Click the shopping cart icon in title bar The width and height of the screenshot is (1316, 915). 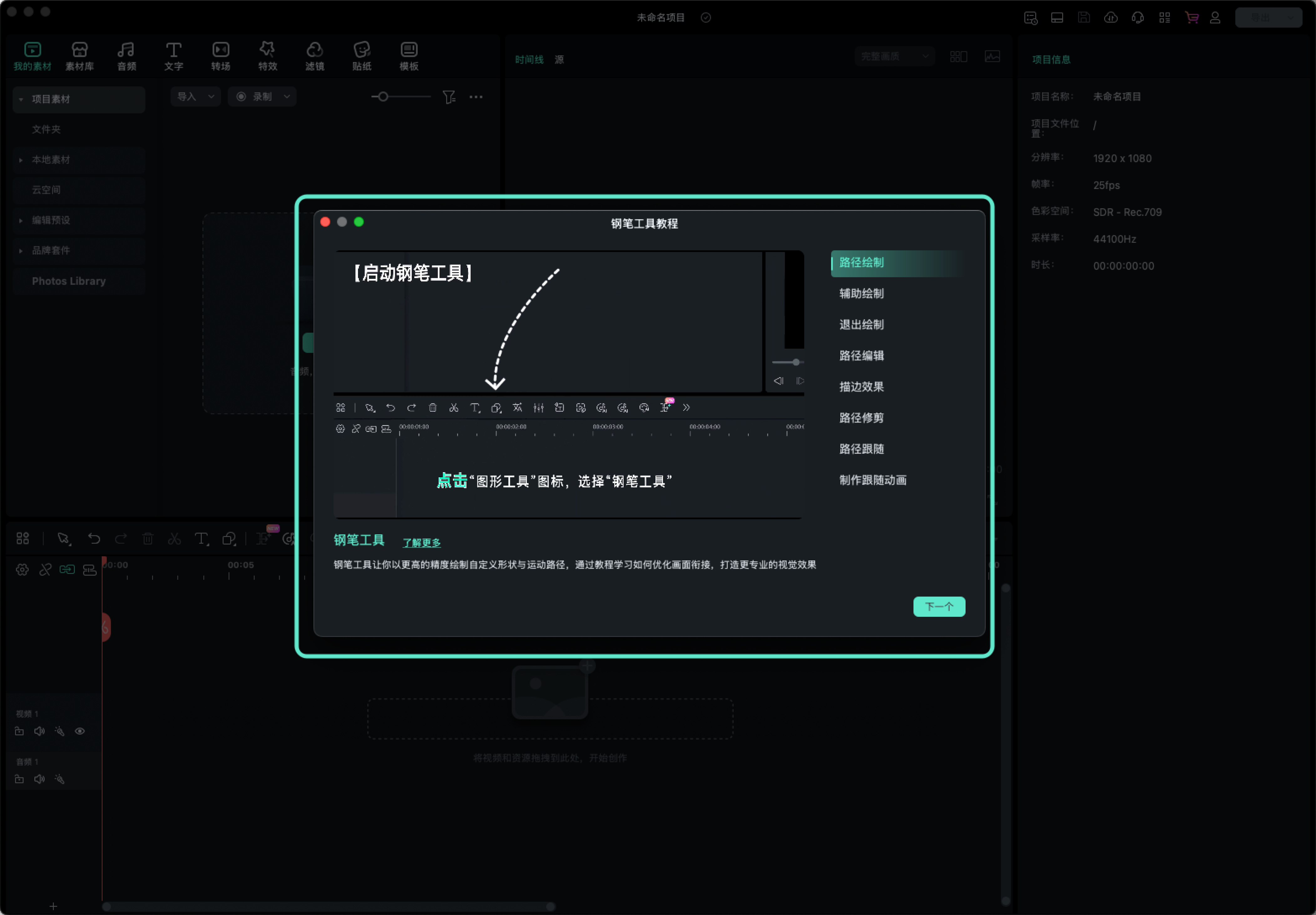coord(1191,18)
